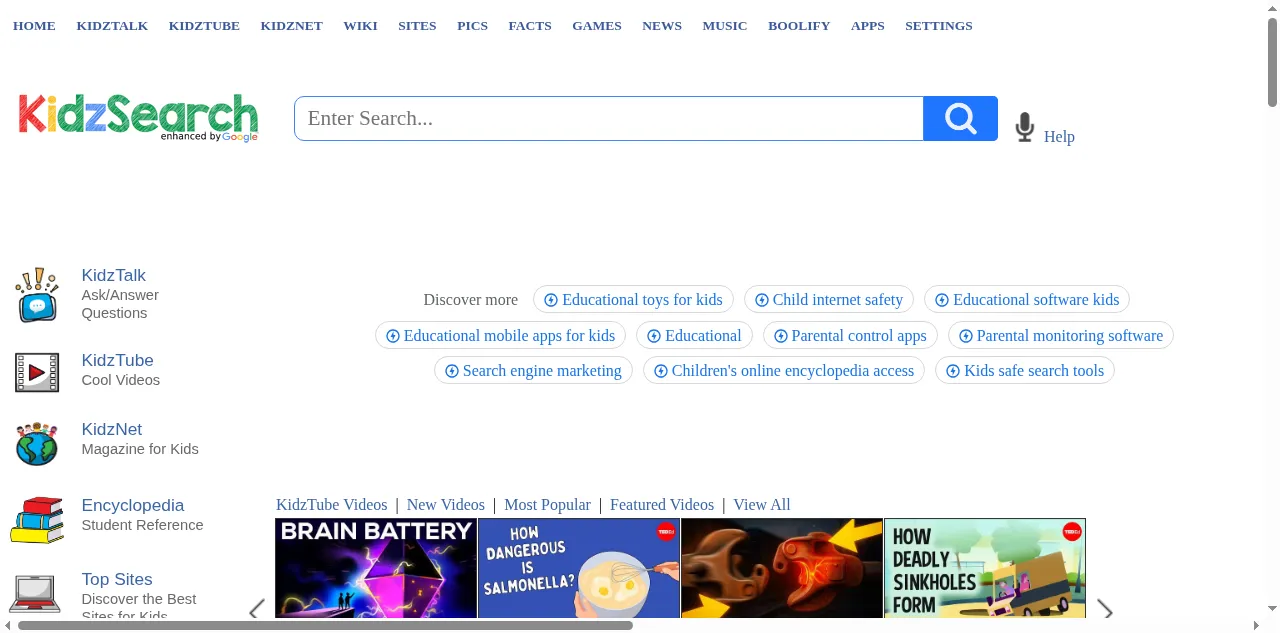1280x633 pixels.
Task: Click the Top Sites sidebar title link
Action: coord(117,580)
